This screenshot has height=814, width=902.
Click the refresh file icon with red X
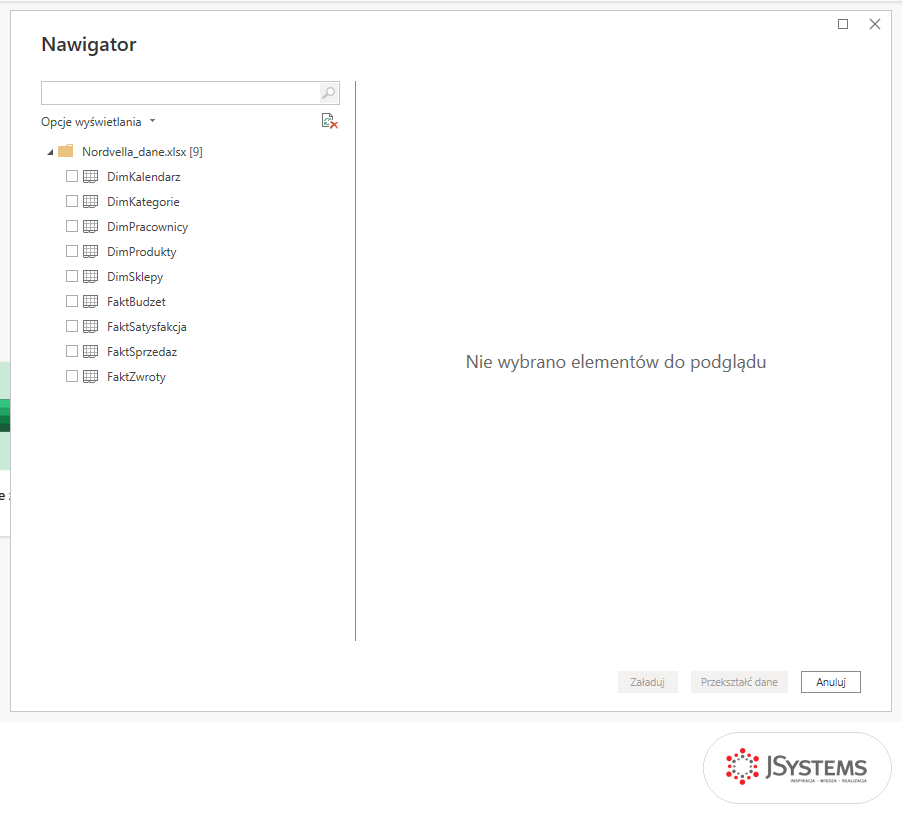tap(330, 121)
